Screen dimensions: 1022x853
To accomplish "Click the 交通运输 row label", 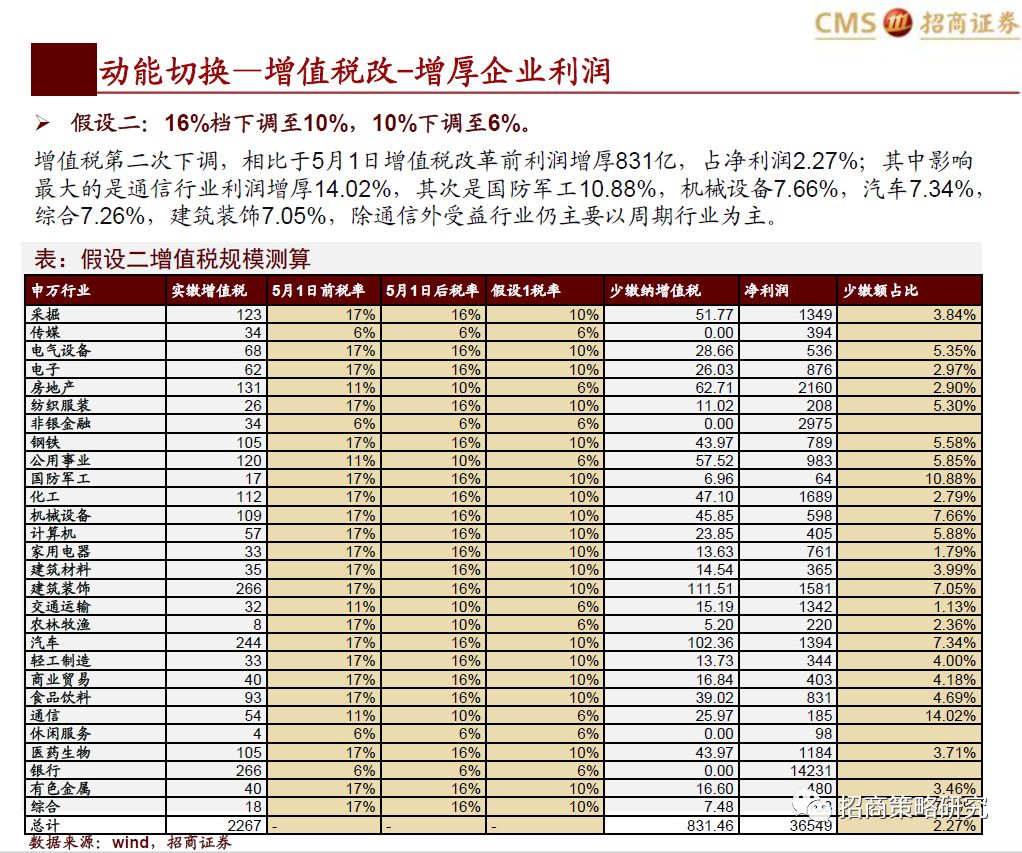I will click(x=60, y=606).
